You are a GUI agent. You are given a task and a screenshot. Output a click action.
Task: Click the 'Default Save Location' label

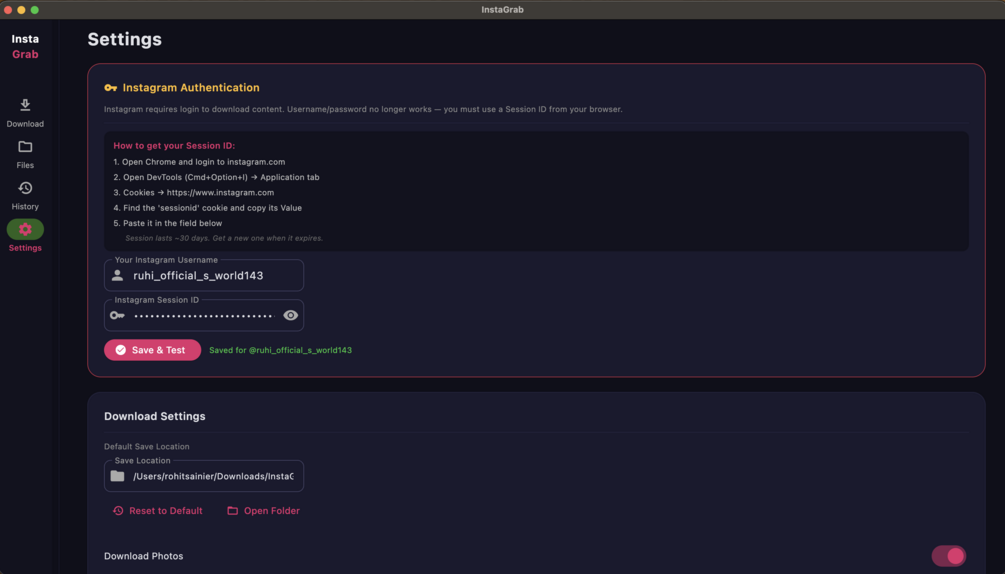coord(147,447)
